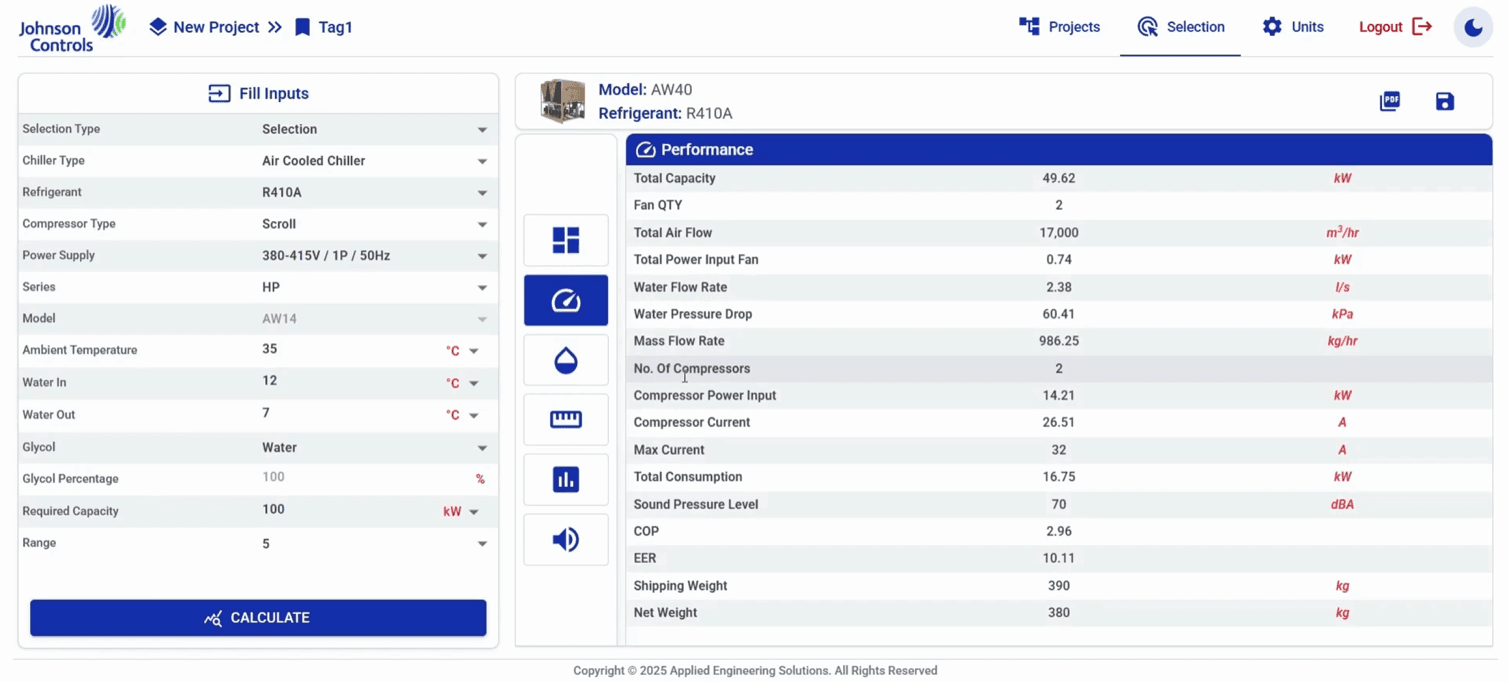Open the Required Capacity kW unit dropdown
Screen dimensions: 1509x682
[x=461, y=512]
